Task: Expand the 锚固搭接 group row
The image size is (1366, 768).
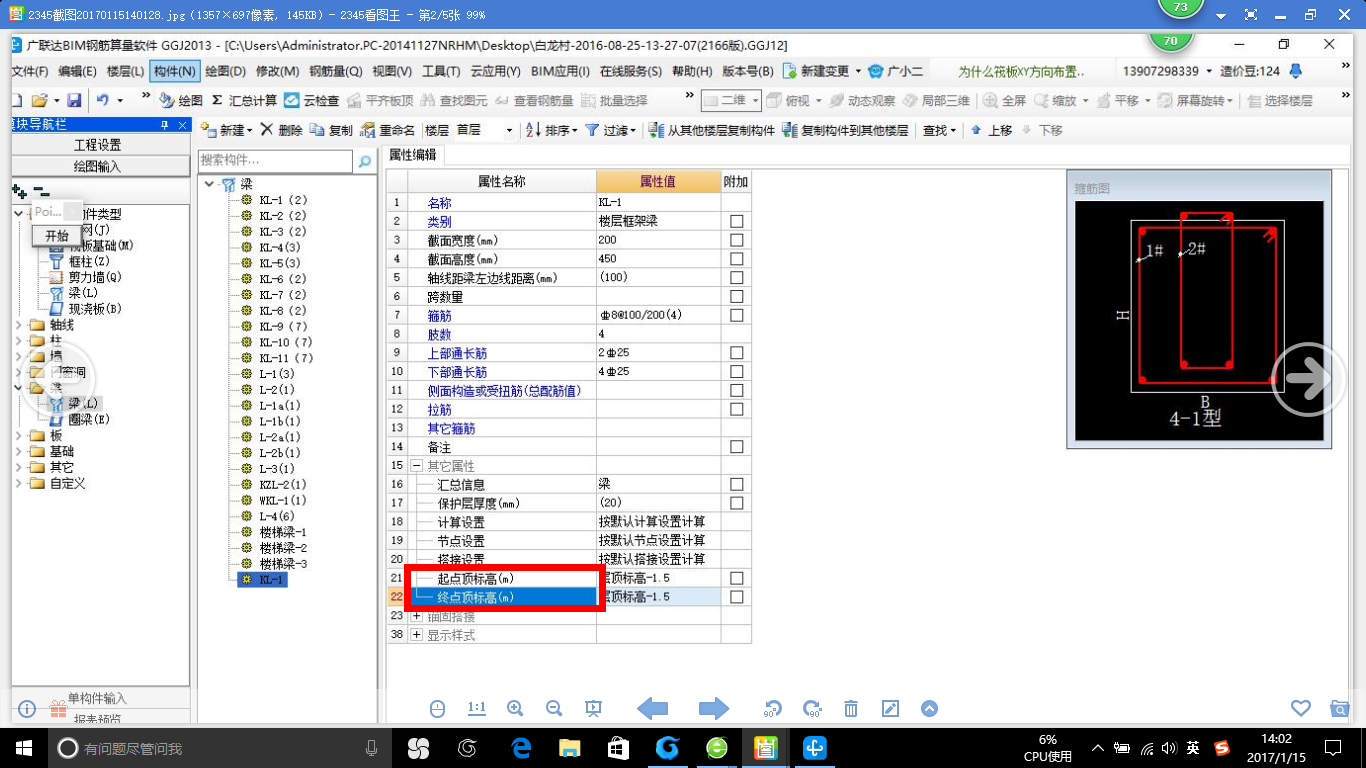Action: pos(417,616)
